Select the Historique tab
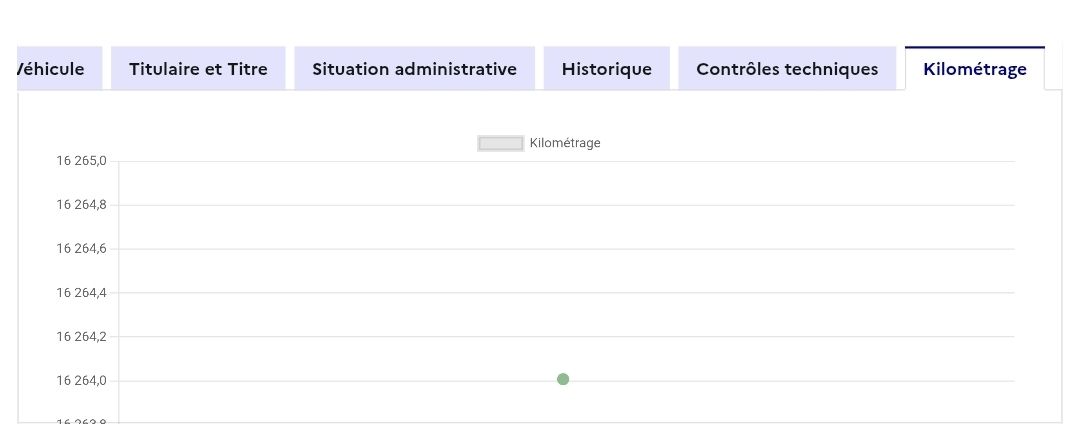1080x432 pixels. (x=606, y=69)
